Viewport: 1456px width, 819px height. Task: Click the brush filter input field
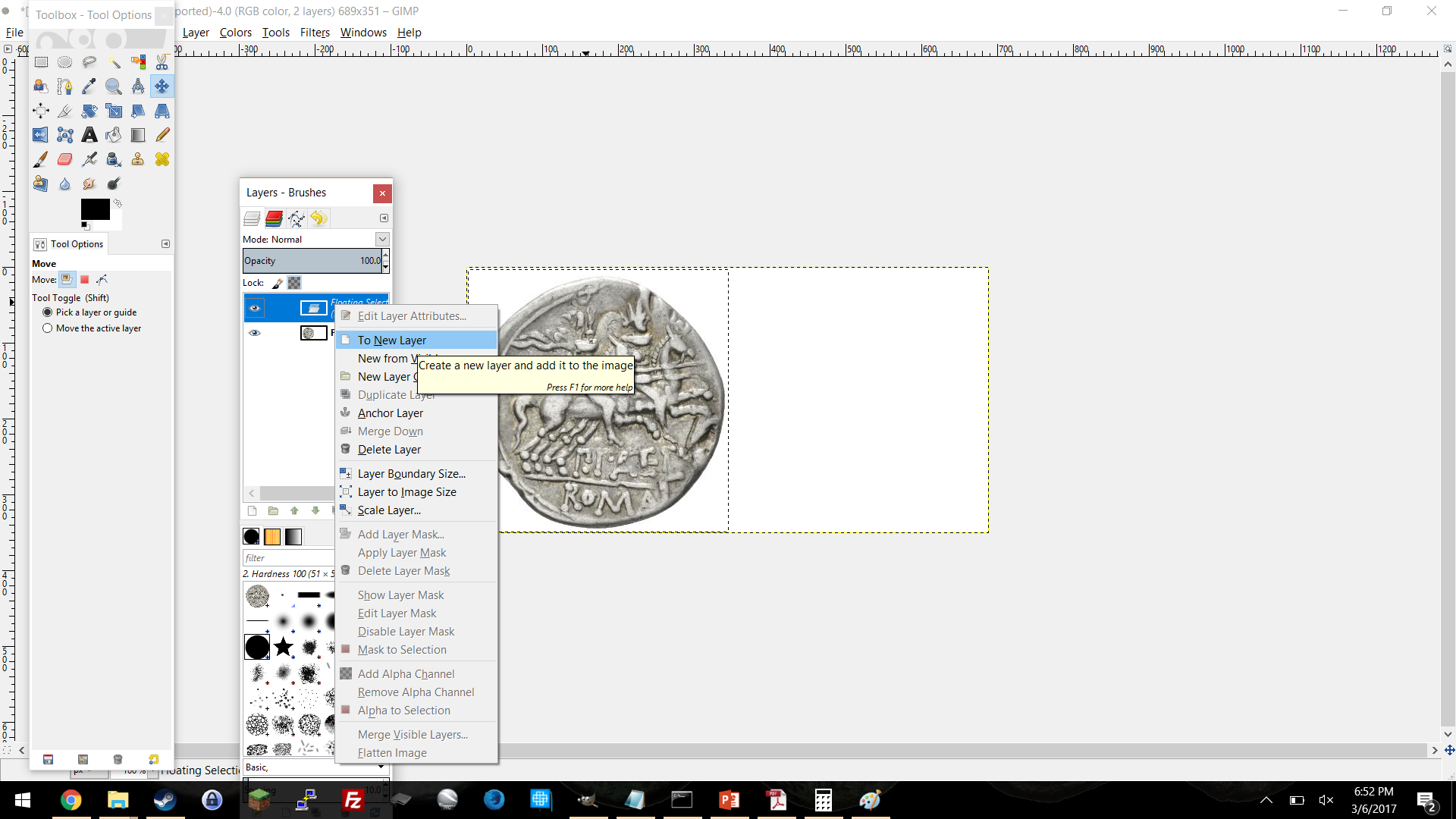[x=288, y=557]
